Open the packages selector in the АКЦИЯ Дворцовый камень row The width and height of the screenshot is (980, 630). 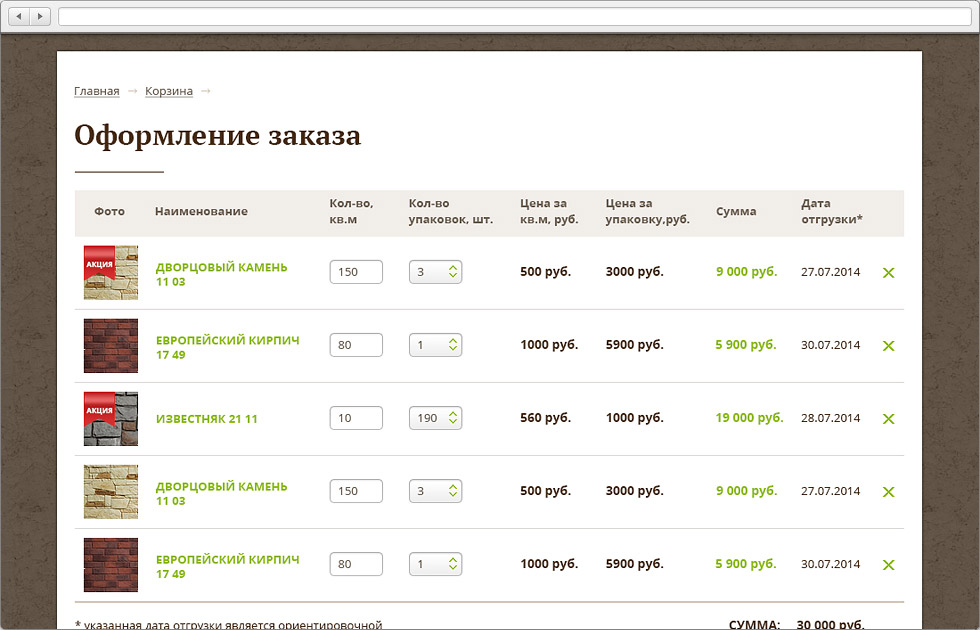[436, 272]
